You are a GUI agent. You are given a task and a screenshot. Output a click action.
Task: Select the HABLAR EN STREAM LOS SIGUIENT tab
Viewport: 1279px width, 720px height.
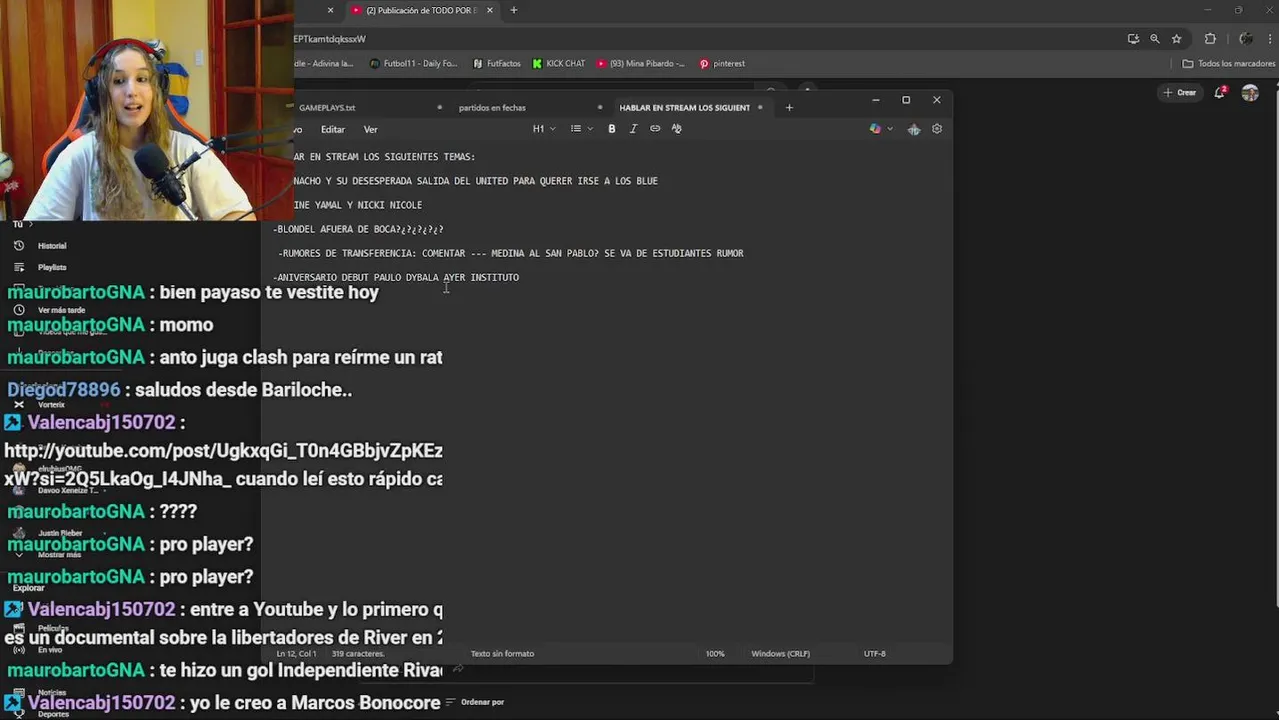[x=684, y=107]
